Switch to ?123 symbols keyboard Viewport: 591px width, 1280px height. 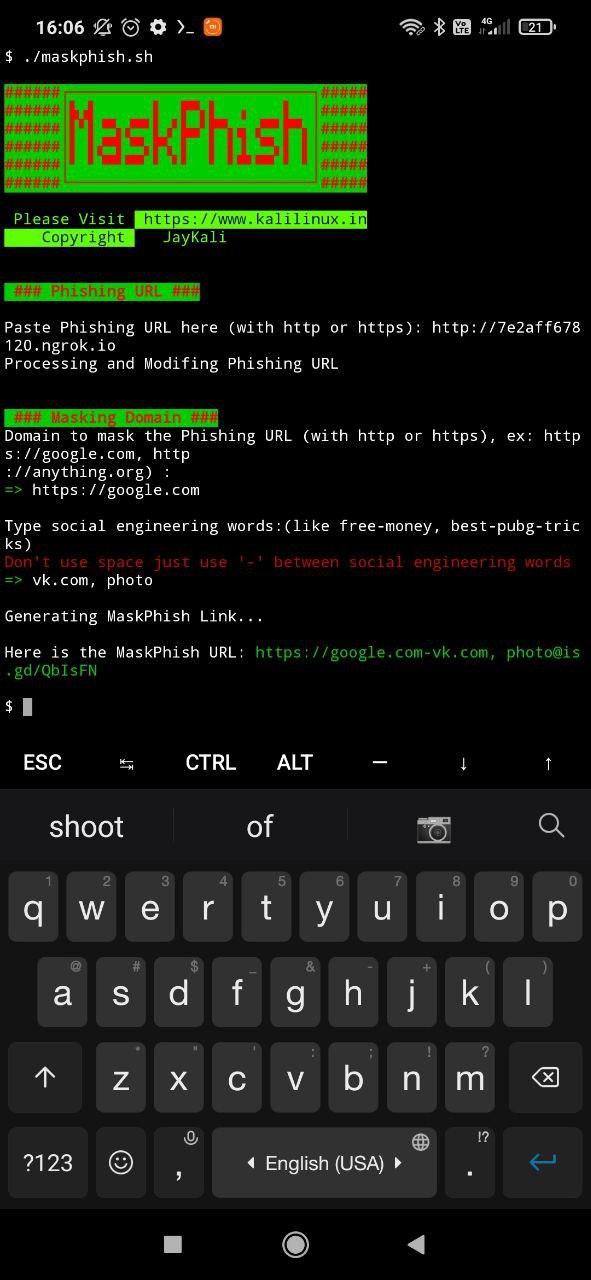click(x=48, y=1162)
